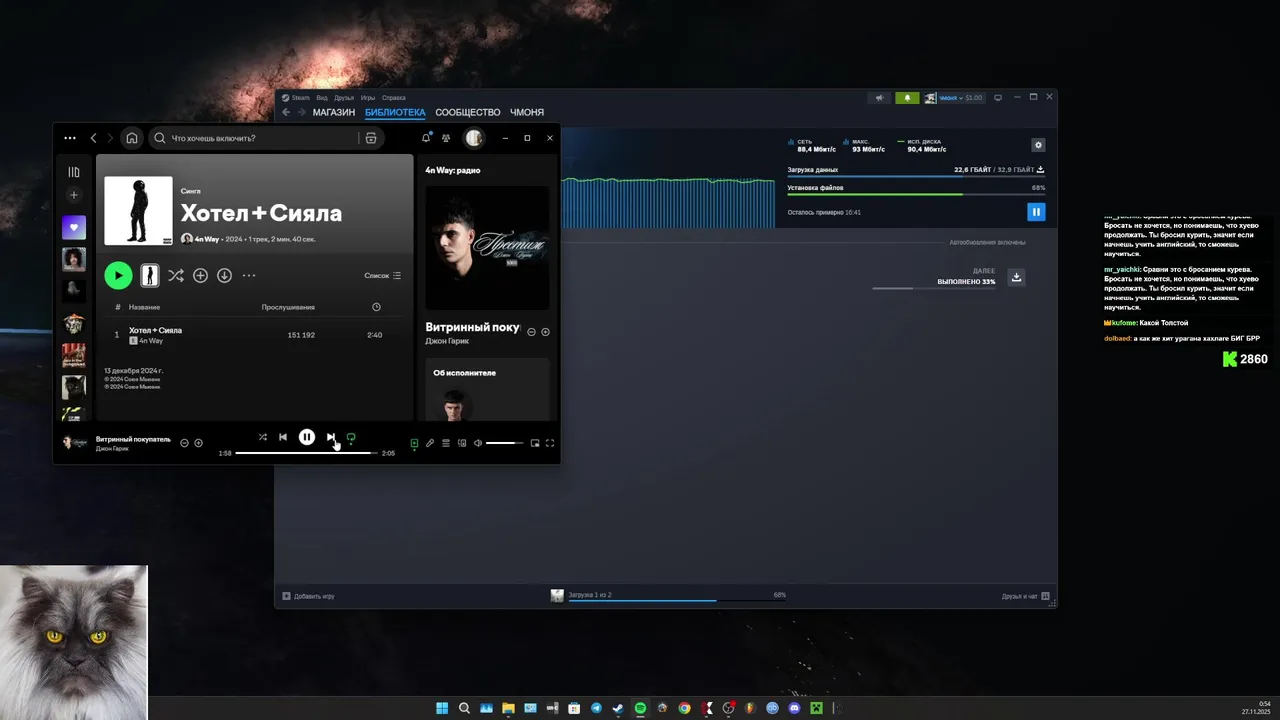Add single to library with plus icon
This screenshot has height=720, width=1280.
200,275
